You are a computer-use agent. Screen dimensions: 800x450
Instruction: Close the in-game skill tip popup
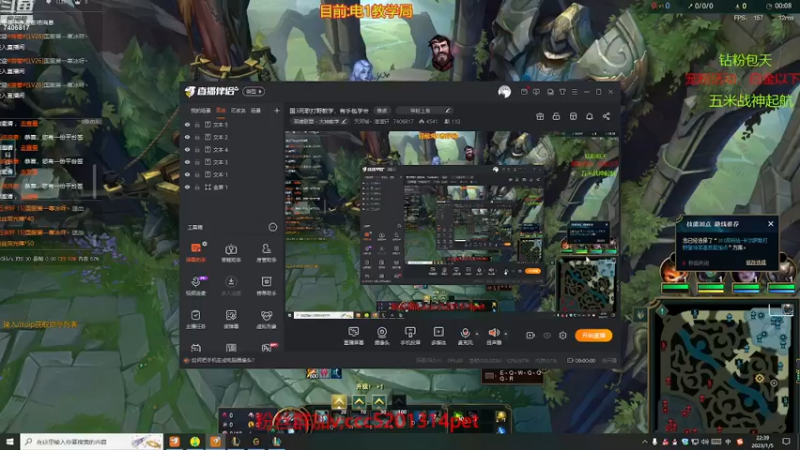(x=770, y=224)
